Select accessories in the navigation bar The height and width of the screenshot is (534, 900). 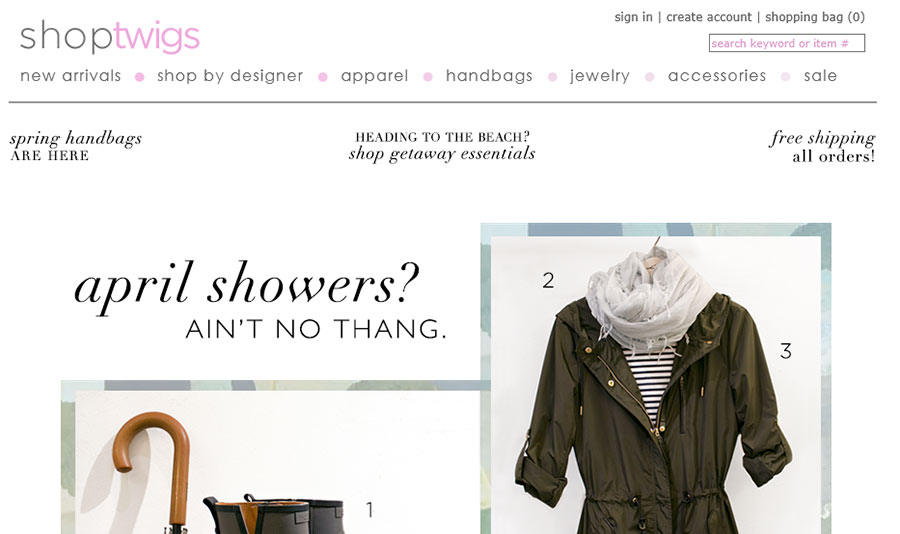click(x=717, y=76)
